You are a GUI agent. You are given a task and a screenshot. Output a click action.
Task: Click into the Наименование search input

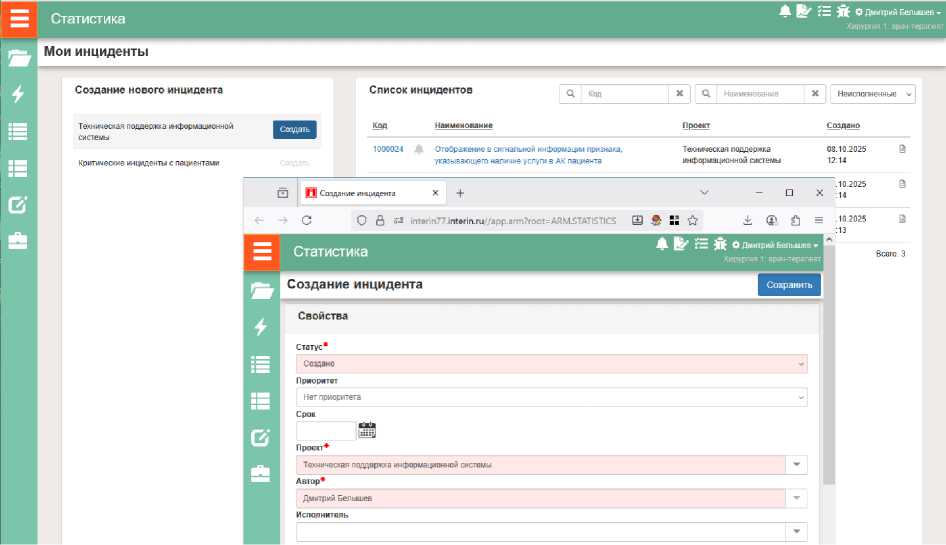point(760,94)
